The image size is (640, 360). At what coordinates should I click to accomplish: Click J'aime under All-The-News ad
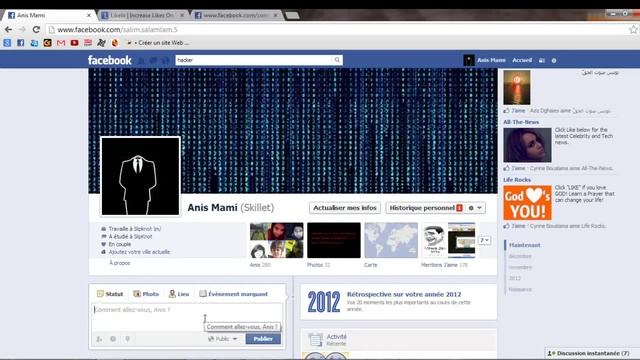(x=518, y=168)
